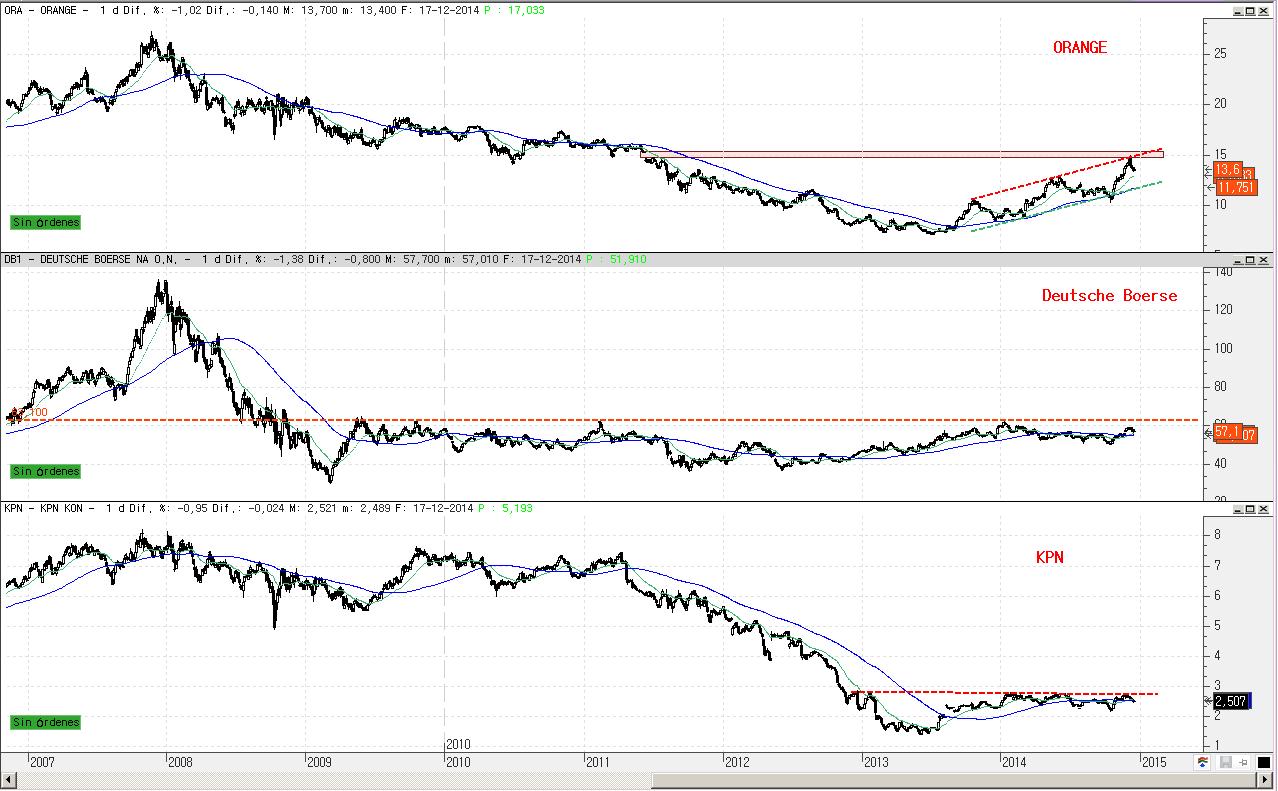Viewport: 1278px width, 791px height.
Task: Click the dashed red resistance line on KPN
Action: (x=1005, y=693)
